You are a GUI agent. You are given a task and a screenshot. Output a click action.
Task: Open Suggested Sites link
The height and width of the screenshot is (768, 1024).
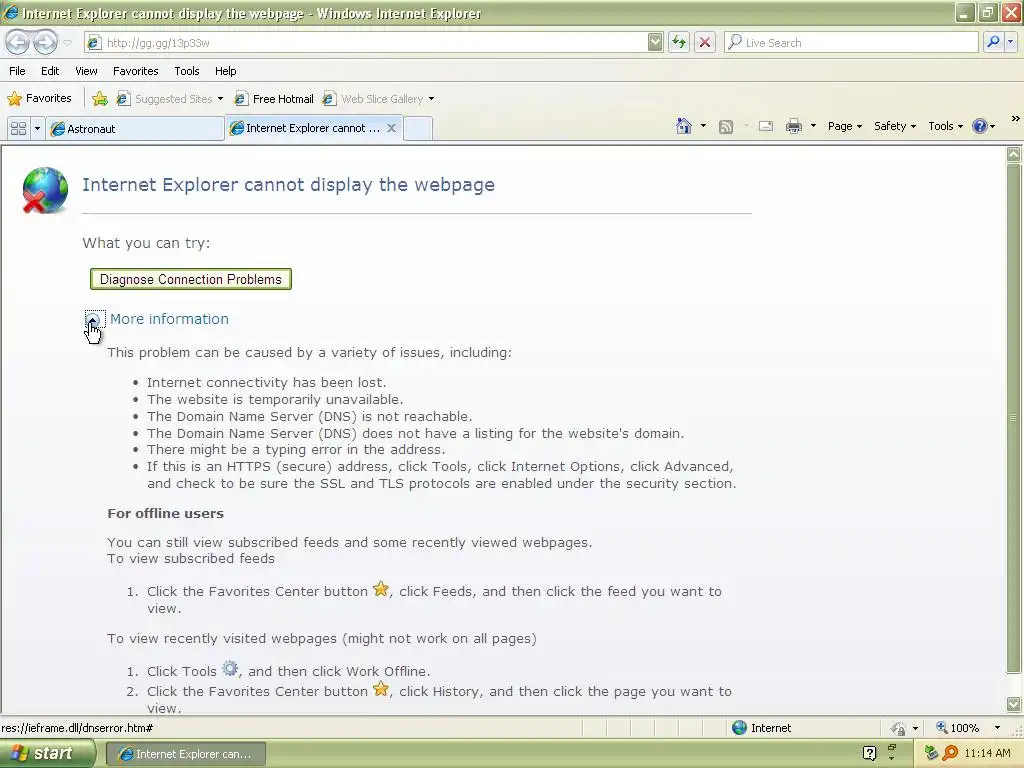click(x=165, y=99)
